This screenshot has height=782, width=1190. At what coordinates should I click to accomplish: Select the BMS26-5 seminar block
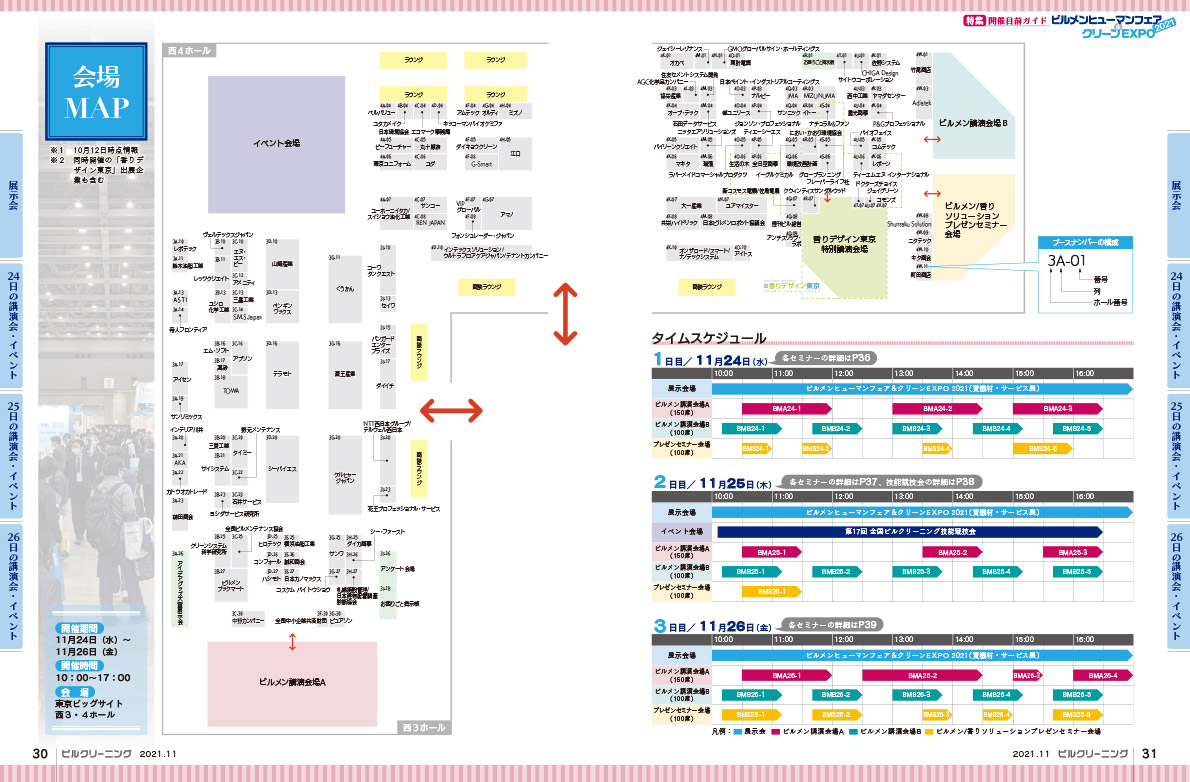coord(1077,714)
